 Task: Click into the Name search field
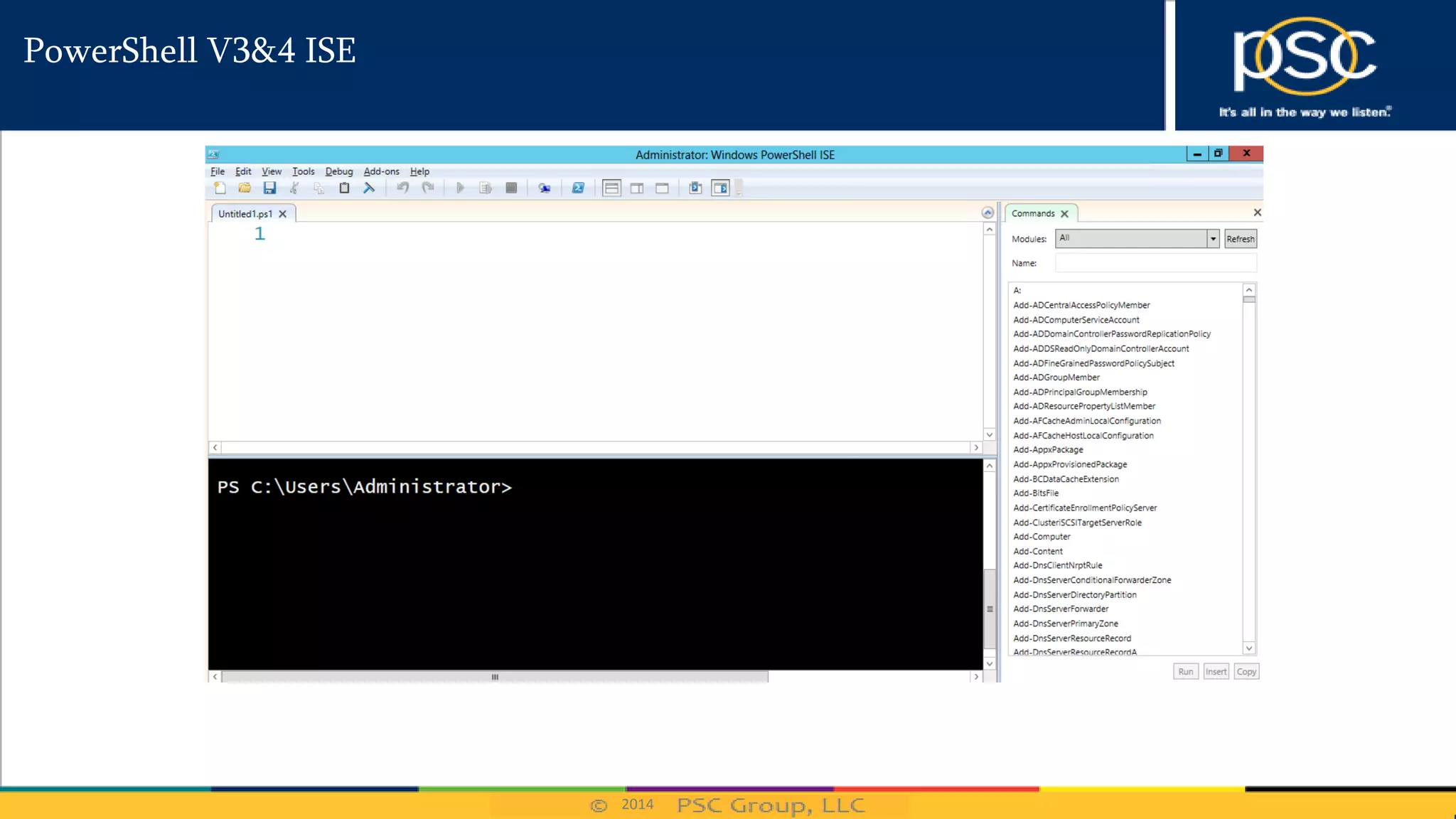[x=1155, y=263]
